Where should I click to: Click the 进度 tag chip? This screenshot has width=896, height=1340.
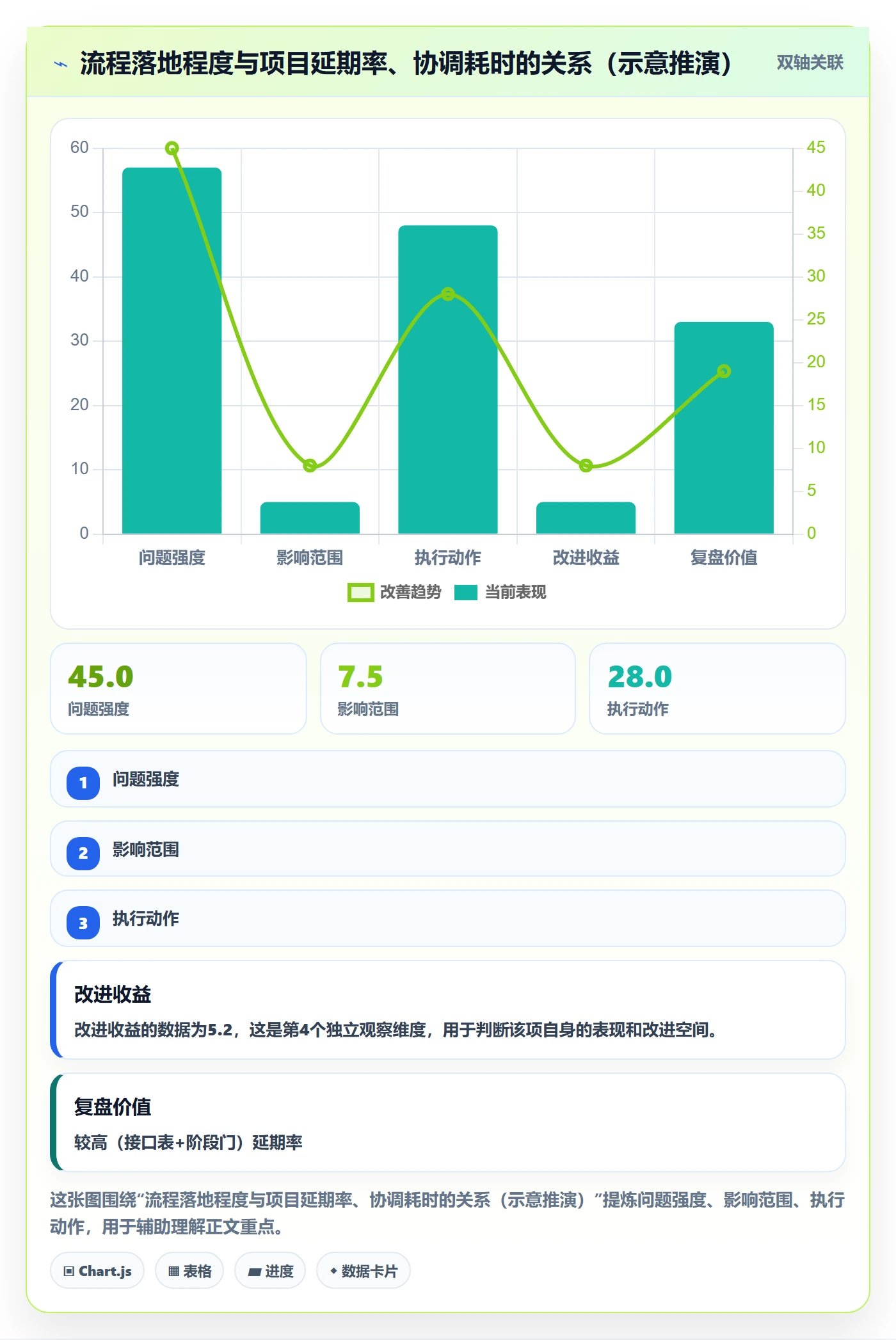click(x=270, y=1271)
